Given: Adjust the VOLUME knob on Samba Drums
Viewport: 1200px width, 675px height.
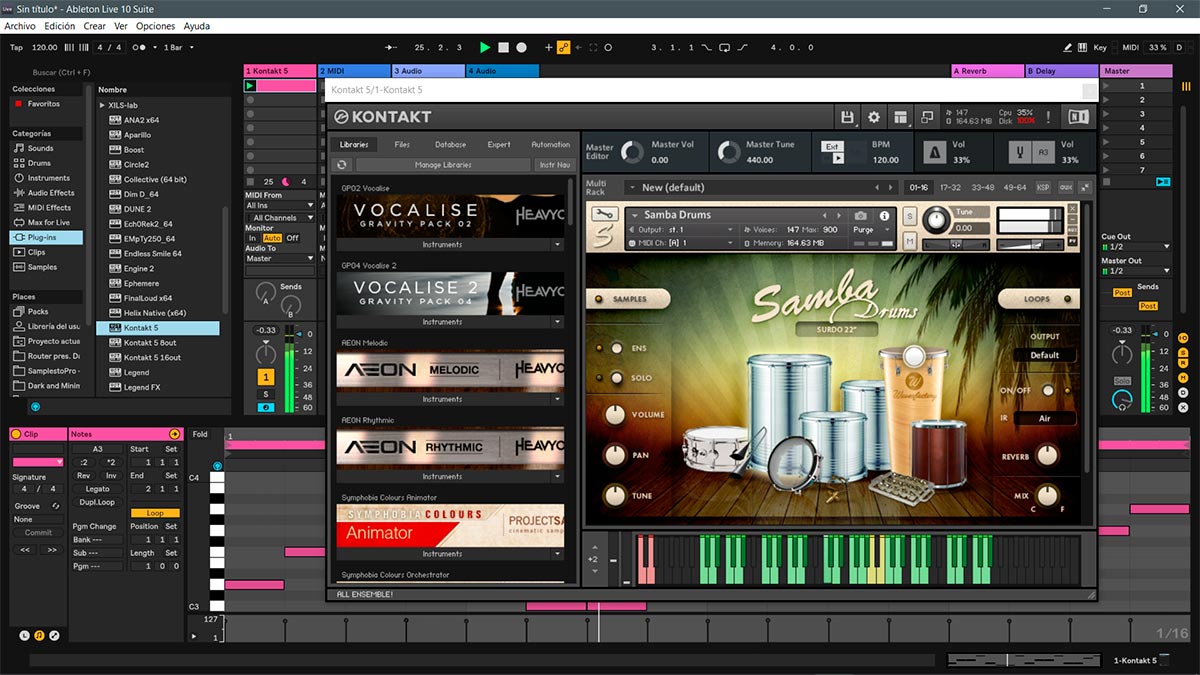Looking at the screenshot, I should click(615, 415).
